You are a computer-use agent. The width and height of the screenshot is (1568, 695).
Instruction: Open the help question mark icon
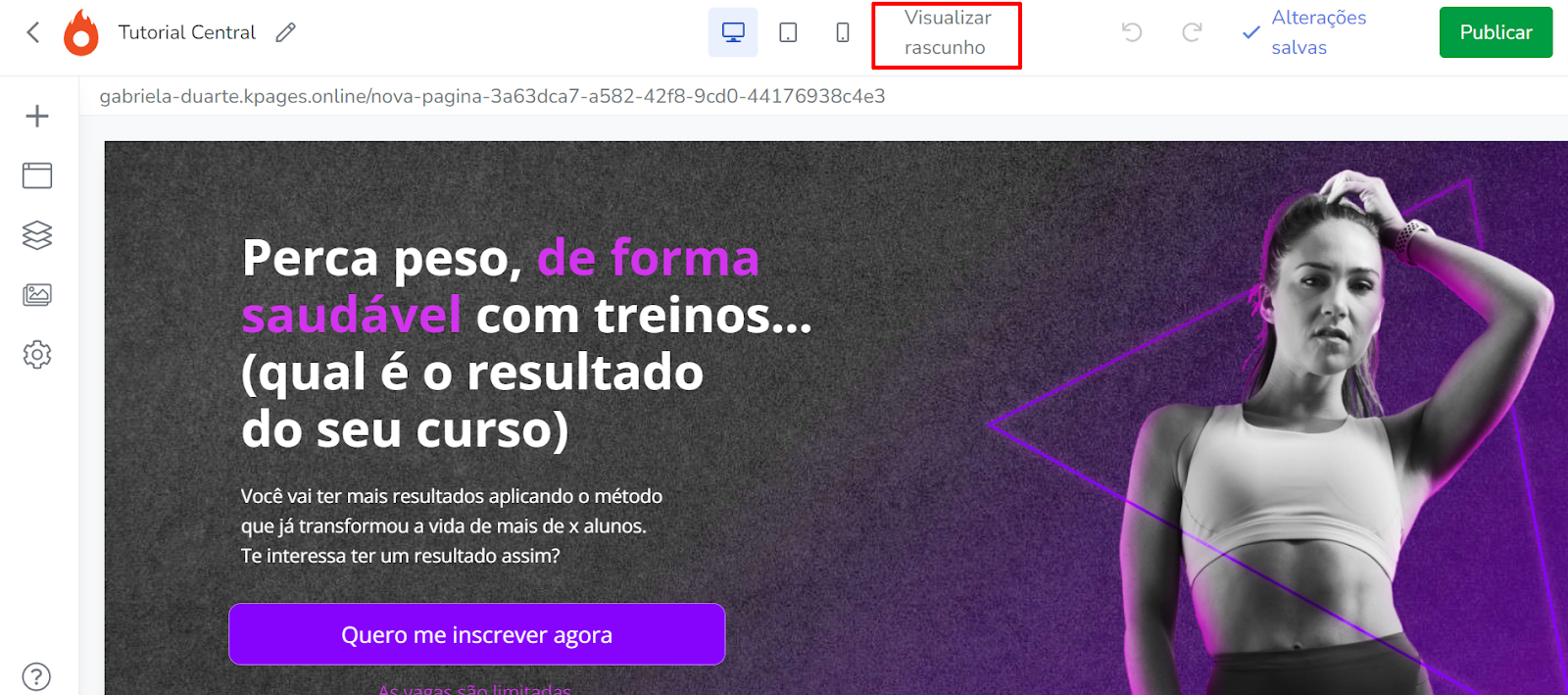[x=36, y=676]
